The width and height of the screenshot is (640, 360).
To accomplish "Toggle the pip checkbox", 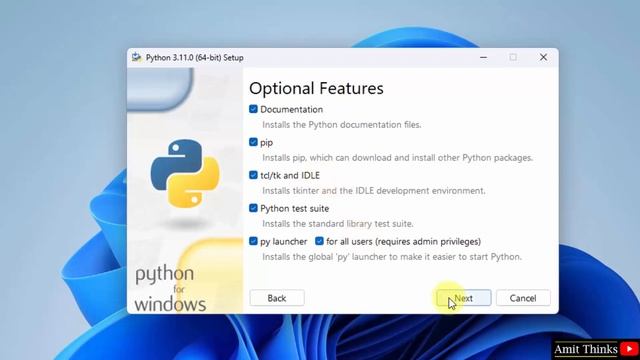I will tap(253, 142).
